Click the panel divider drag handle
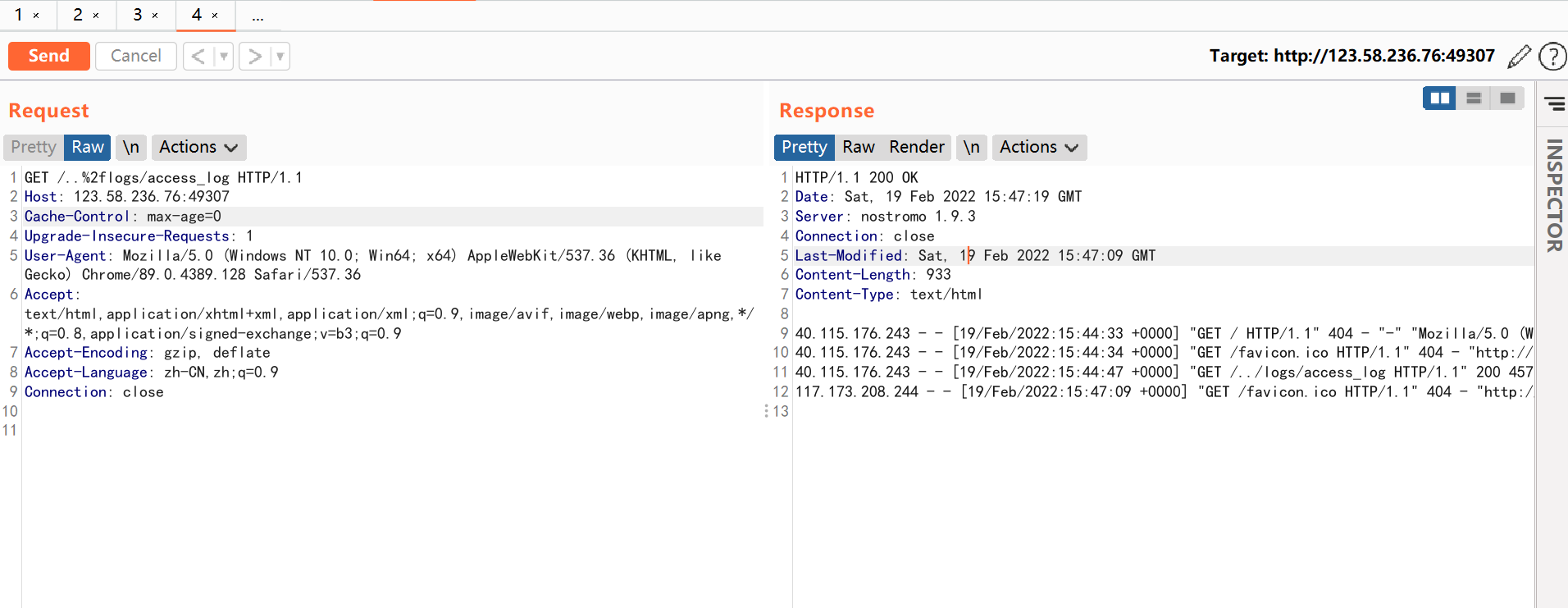 [767, 411]
